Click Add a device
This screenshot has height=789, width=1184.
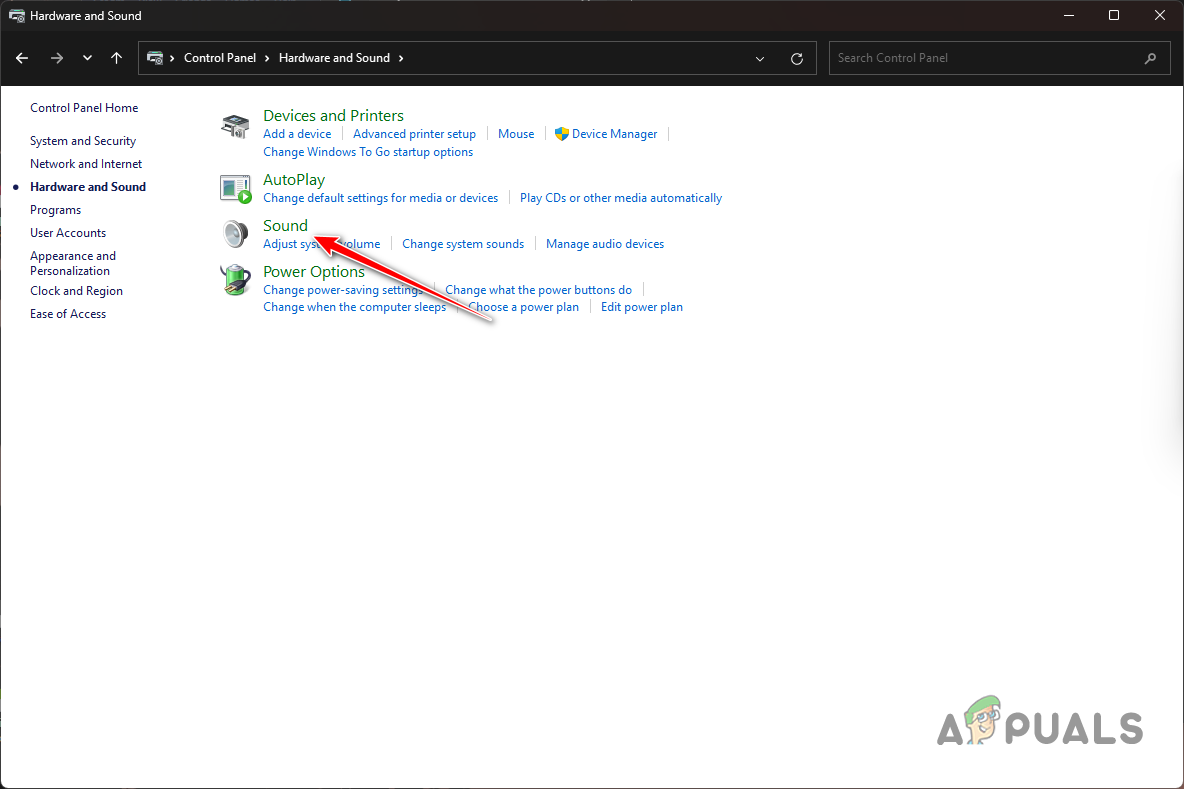[x=297, y=134]
